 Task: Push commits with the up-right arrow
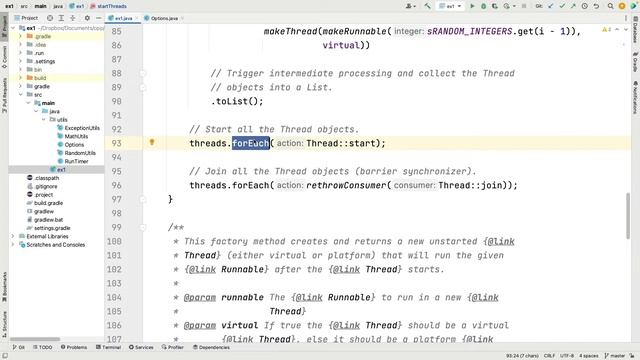[x=573, y=6]
